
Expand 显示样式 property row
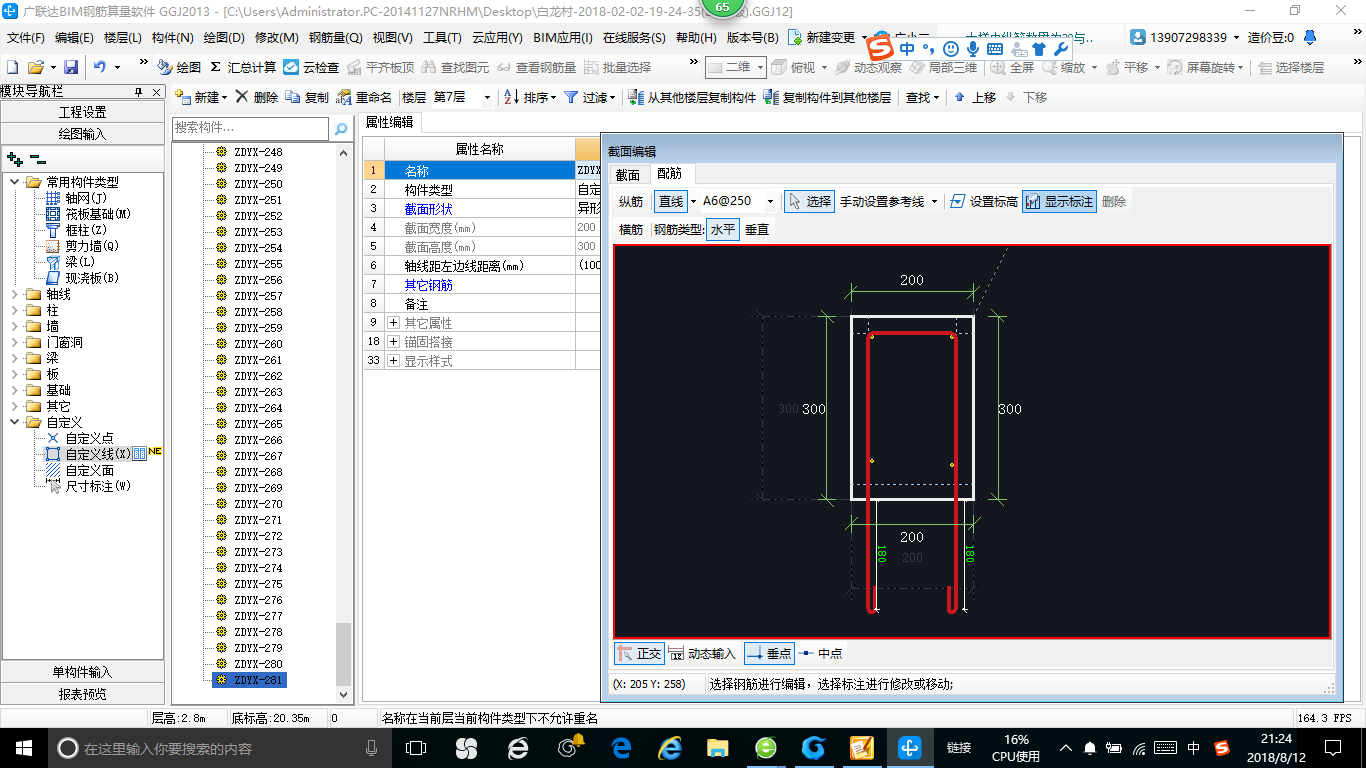point(394,361)
